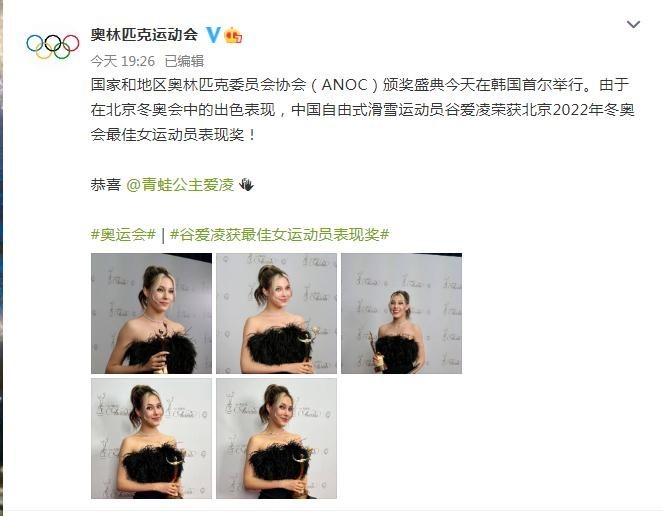Open the @青蛙公主爱凌 mention
This screenshot has width=663, height=516.
pyautogui.click(x=180, y=184)
